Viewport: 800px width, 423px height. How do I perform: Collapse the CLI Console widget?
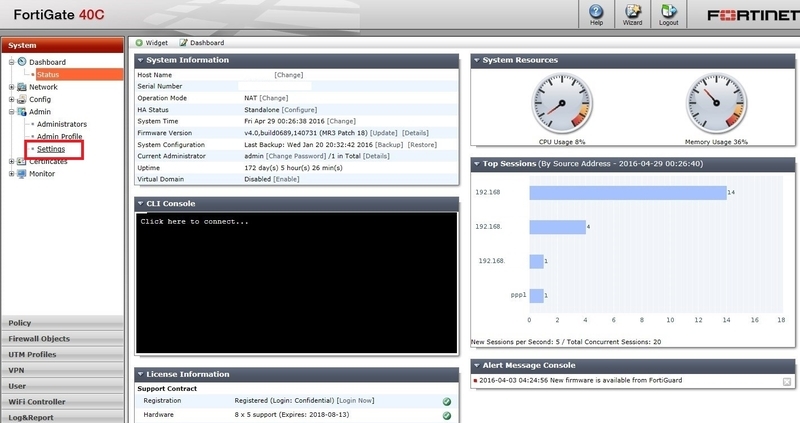point(140,204)
